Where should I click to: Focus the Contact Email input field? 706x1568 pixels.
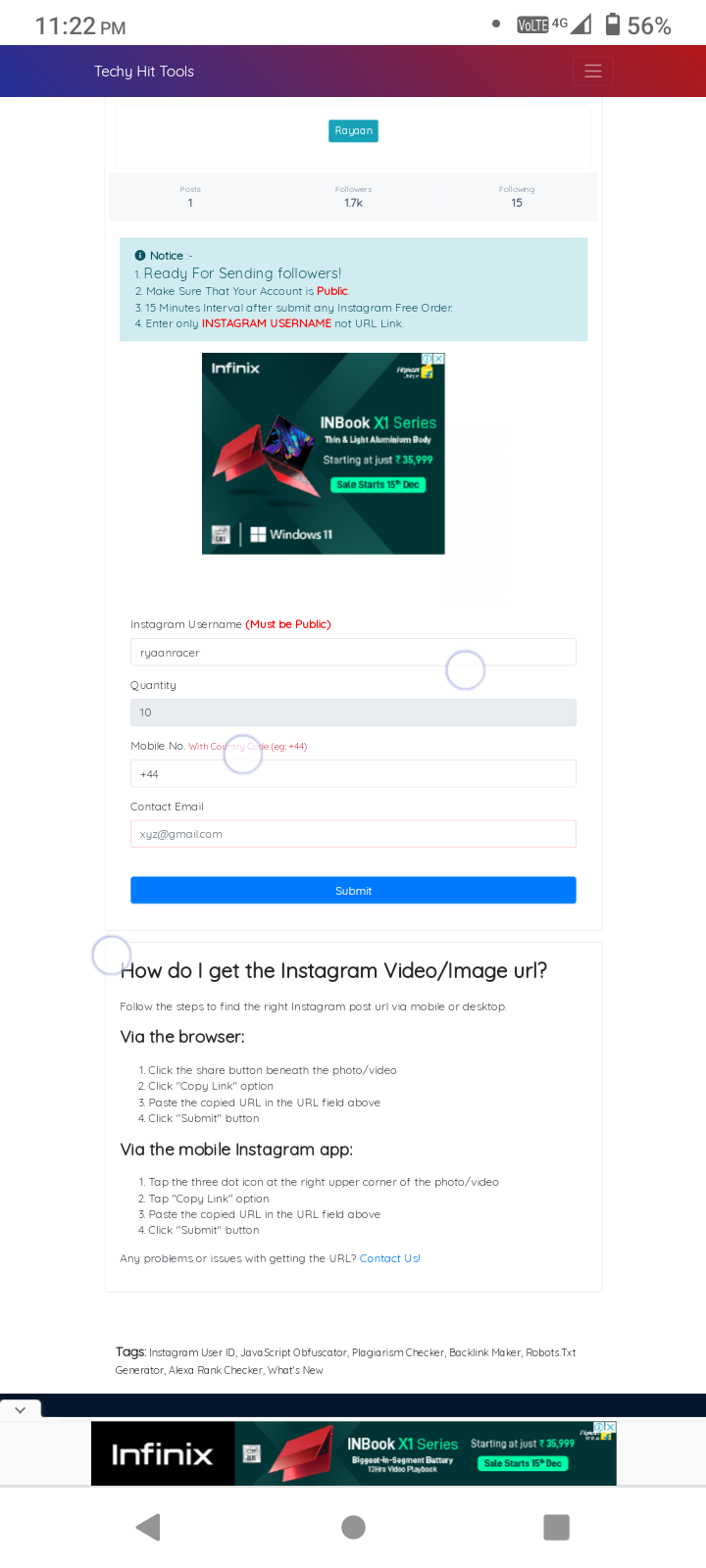353,834
